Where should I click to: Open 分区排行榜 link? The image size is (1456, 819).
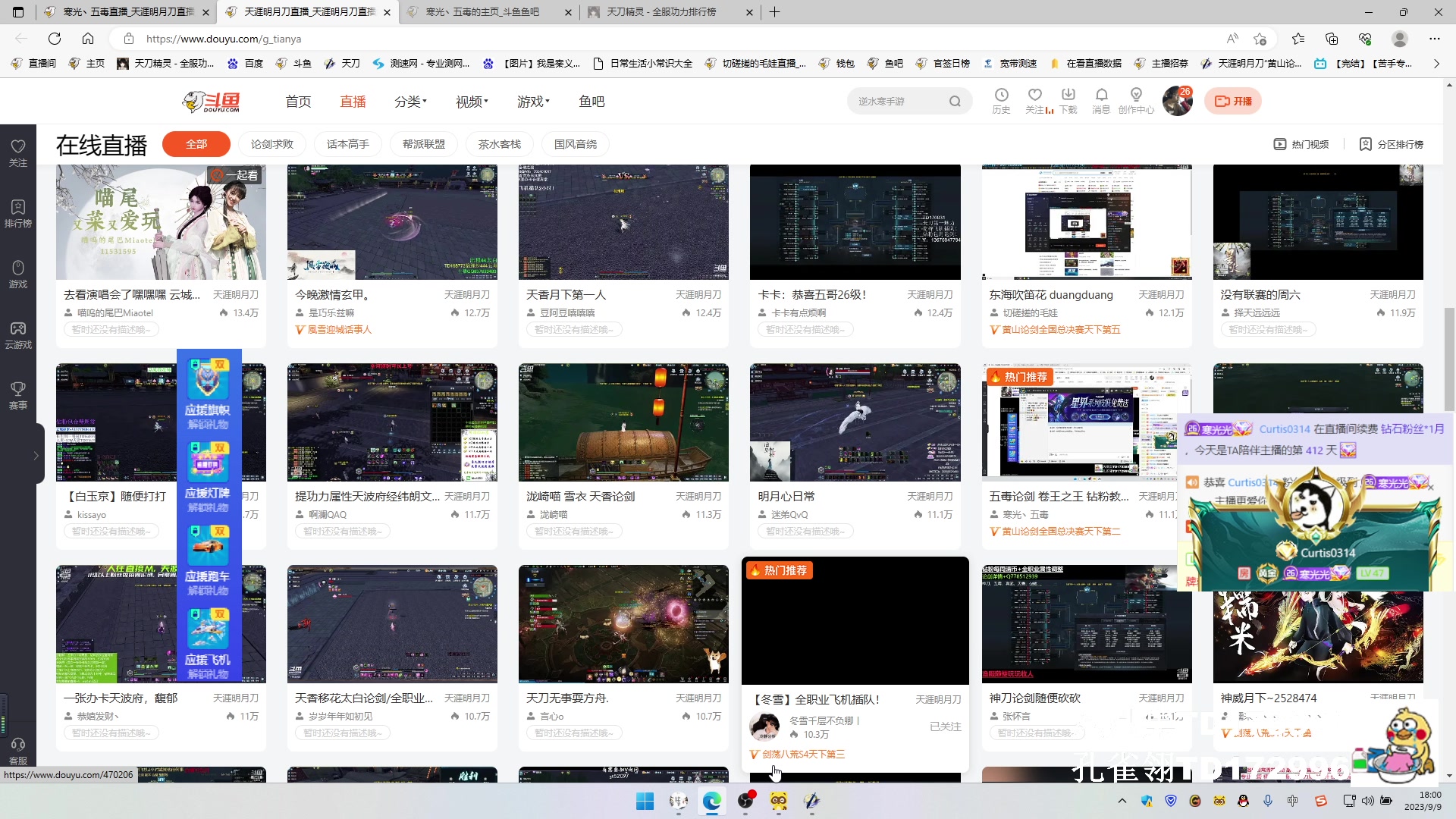1392,144
